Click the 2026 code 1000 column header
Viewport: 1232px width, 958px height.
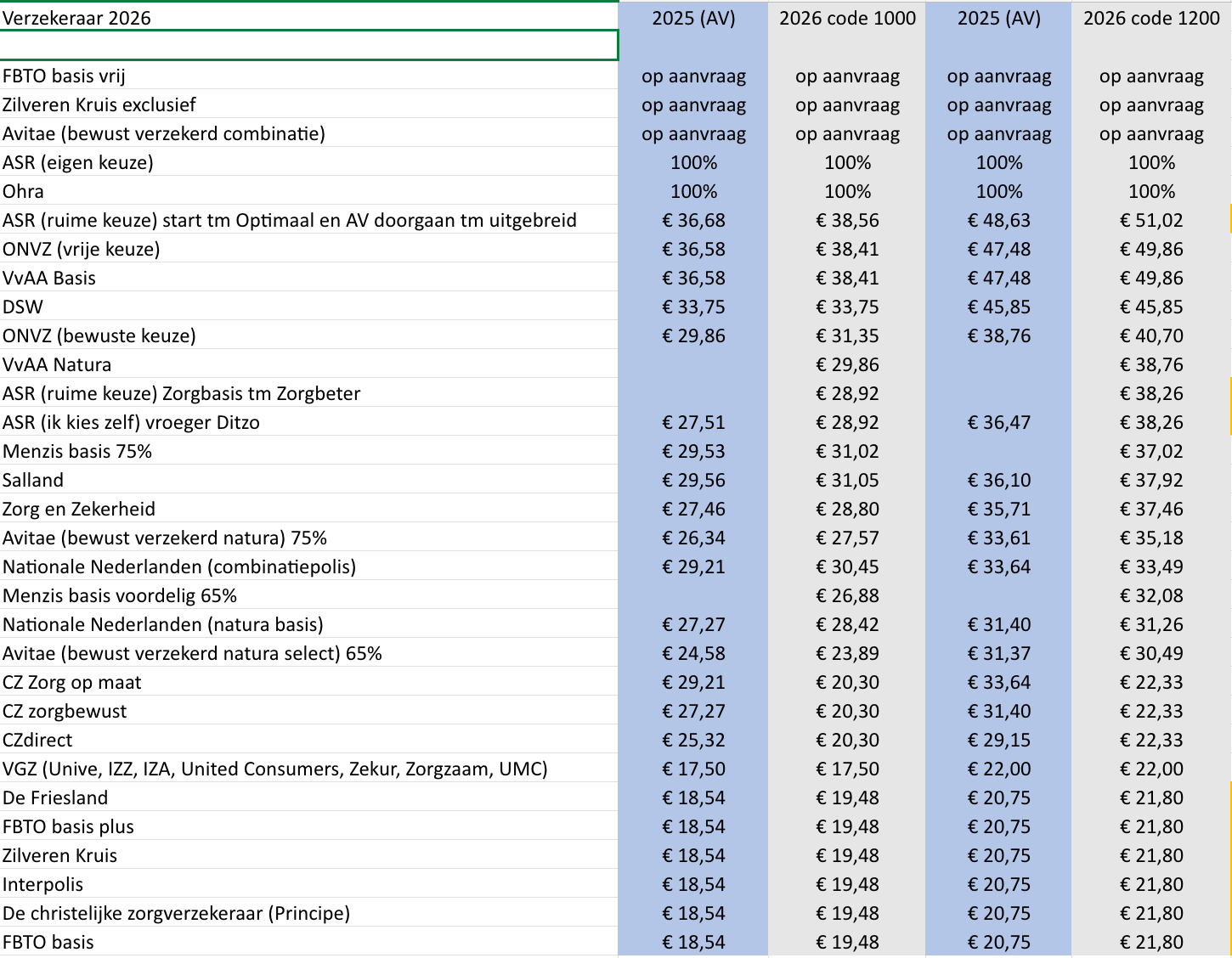(x=846, y=18)
